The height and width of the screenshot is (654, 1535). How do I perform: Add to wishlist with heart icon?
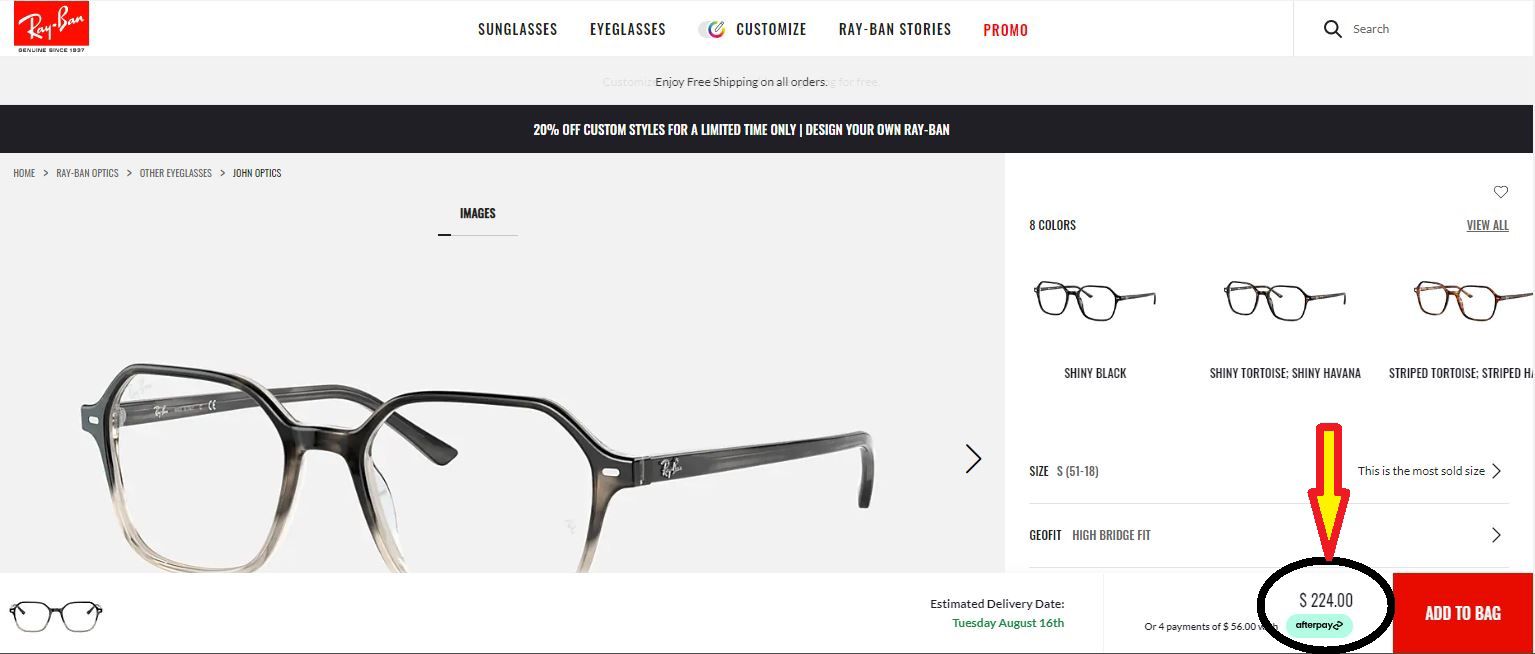coord(1500,192)
